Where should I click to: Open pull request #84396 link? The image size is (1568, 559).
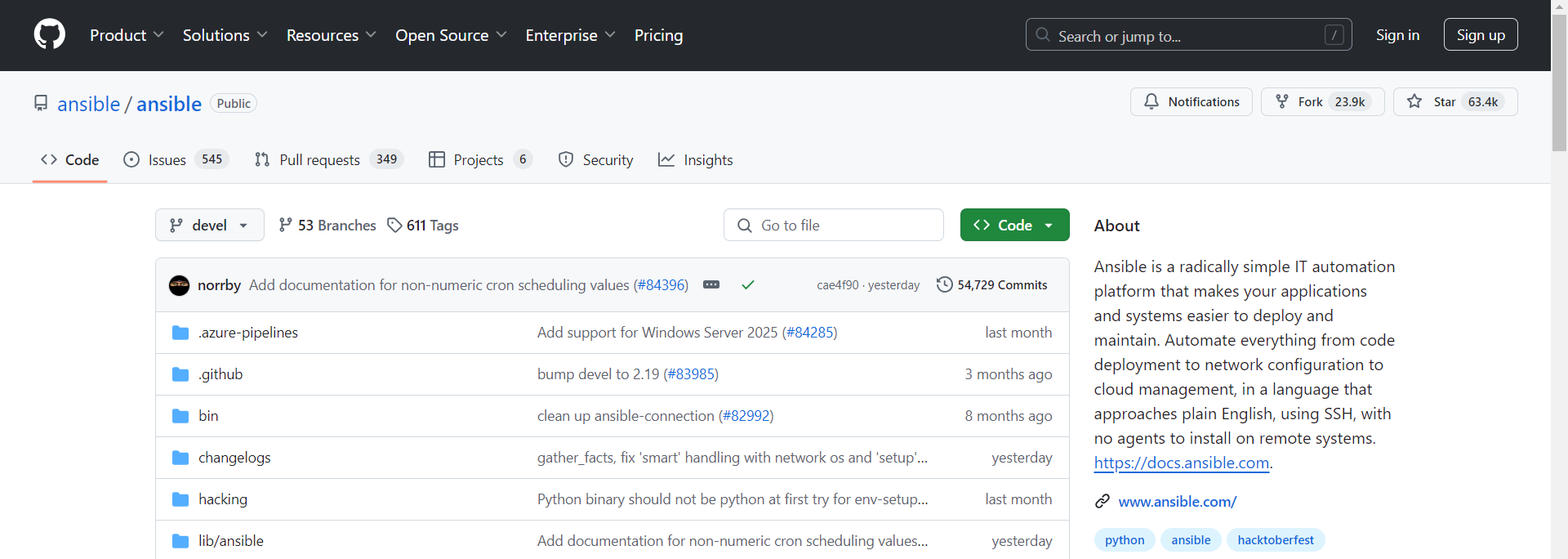(x=661, y=285)
